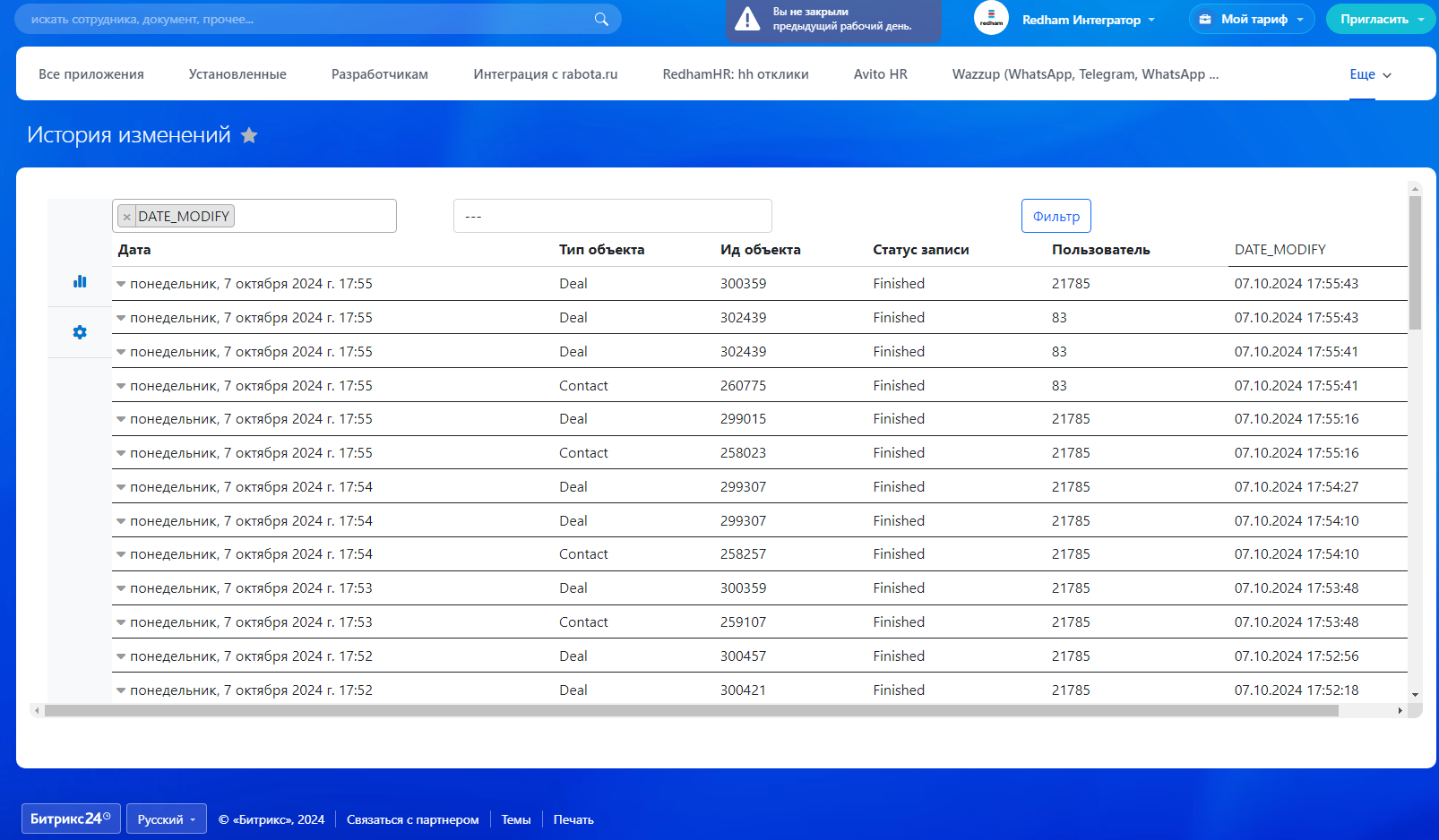This screenshot has height=840, width=1439.
Task: Remove the DATE_MODIFY tag with the x
Action: 127,217
